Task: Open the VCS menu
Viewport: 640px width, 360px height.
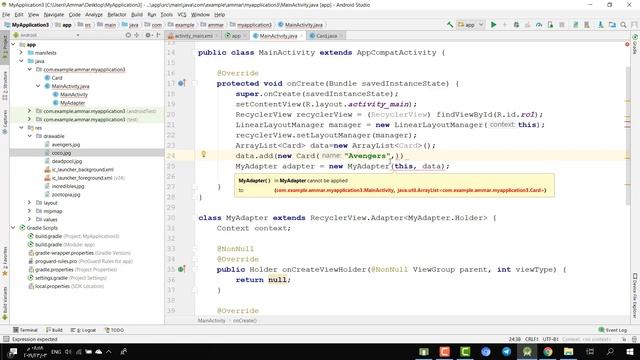Action: [182, 14]
